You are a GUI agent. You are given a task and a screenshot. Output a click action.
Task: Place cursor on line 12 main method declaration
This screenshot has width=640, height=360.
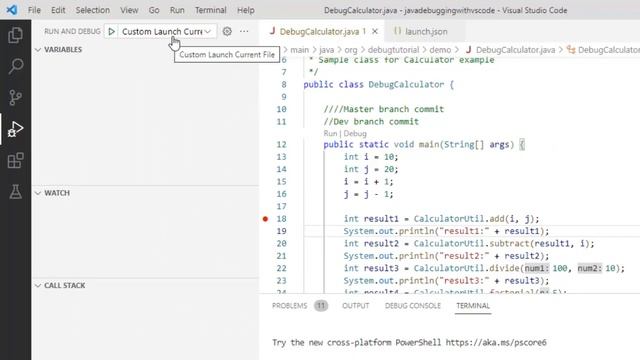click(x=424, y=144)
